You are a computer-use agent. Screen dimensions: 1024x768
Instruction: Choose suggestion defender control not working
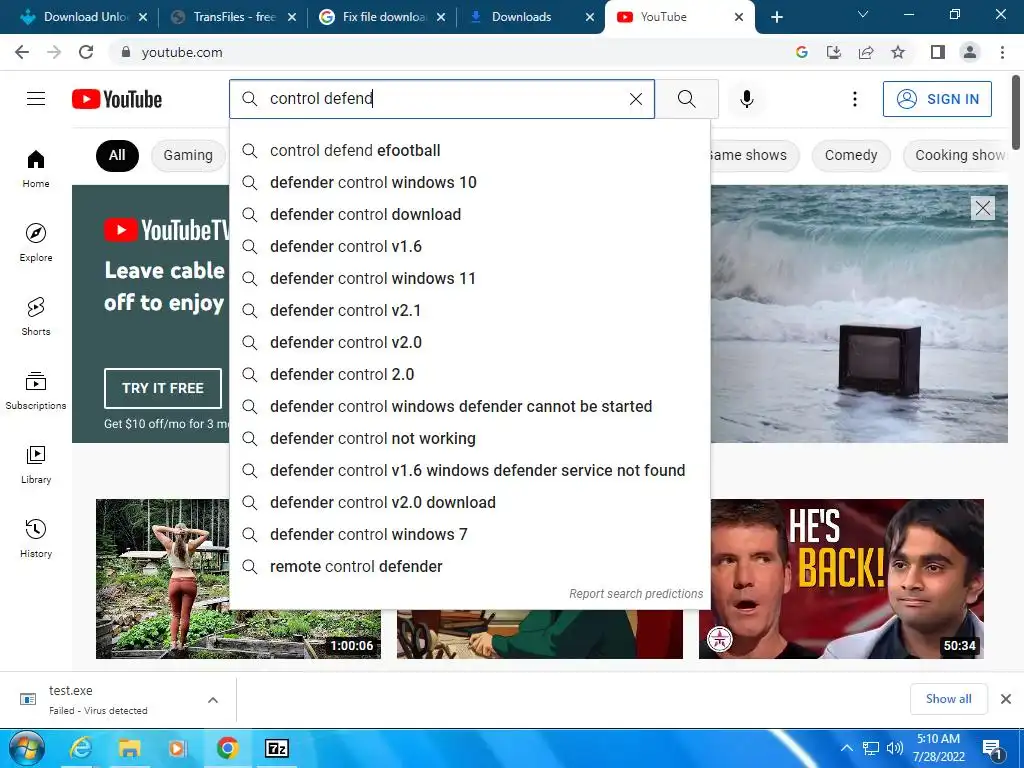470,439
